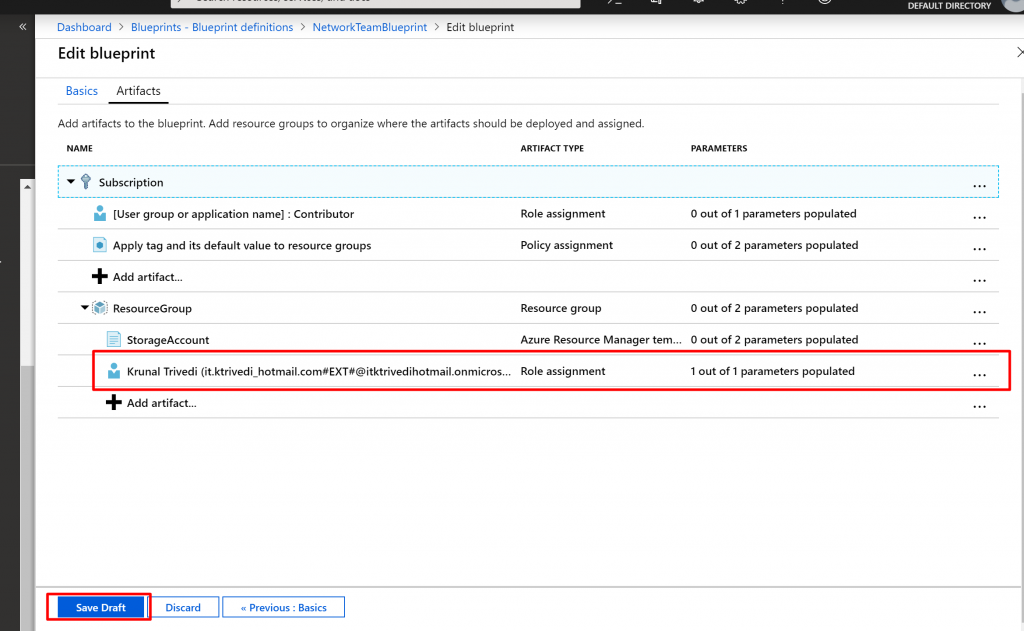Go to Previous: Basics step

(x=283, y=607)
